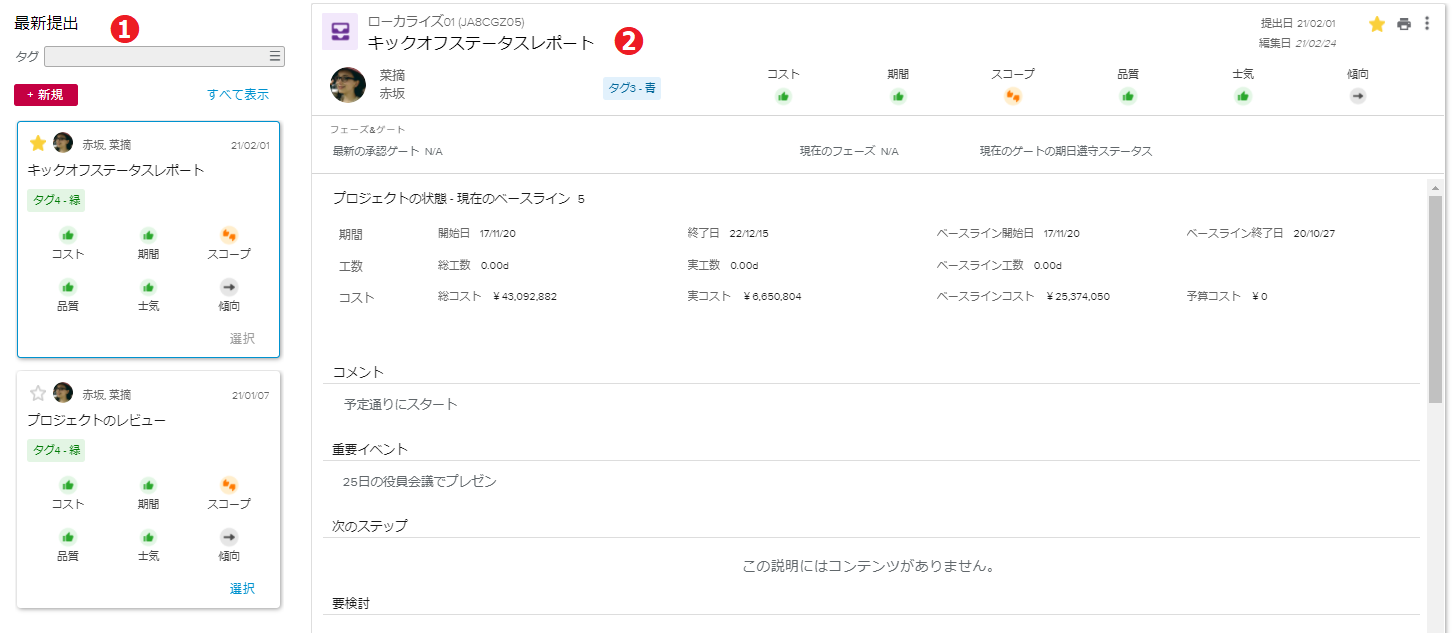Star the プロジェクトのレビュー report card

(38, 393)
